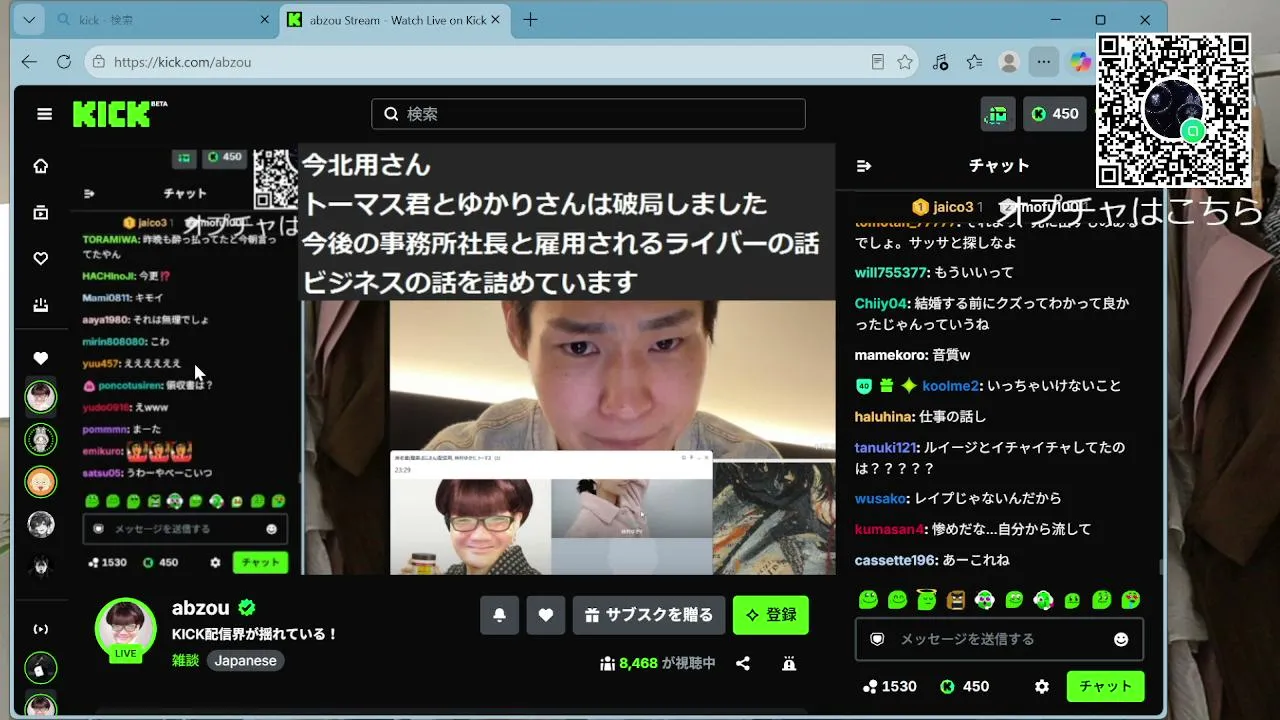Click the 'KICK配信界が揺れている！' stream title
This screenshot has height=720, width=1280.
pyautogui.click(x=255, y=634)
